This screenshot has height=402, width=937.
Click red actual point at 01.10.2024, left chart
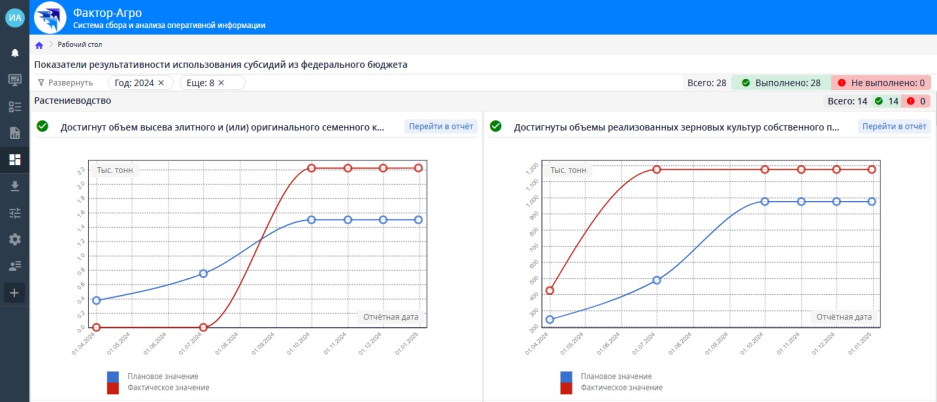tap(311, 168)
